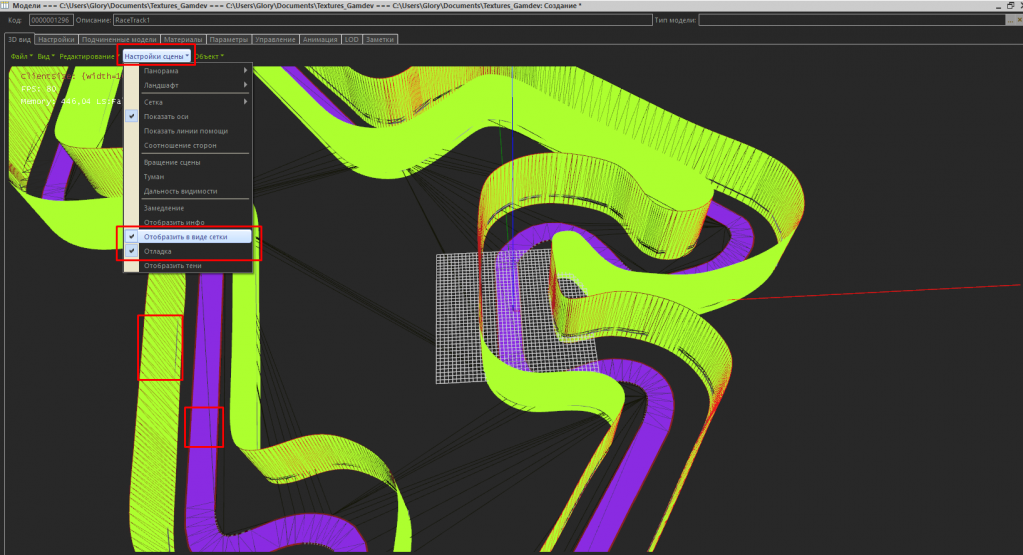The height and width of the screenshot is (555, 1023).
Task: Click the Модели window icon in title bar
Action: click(x=6, y=6)
